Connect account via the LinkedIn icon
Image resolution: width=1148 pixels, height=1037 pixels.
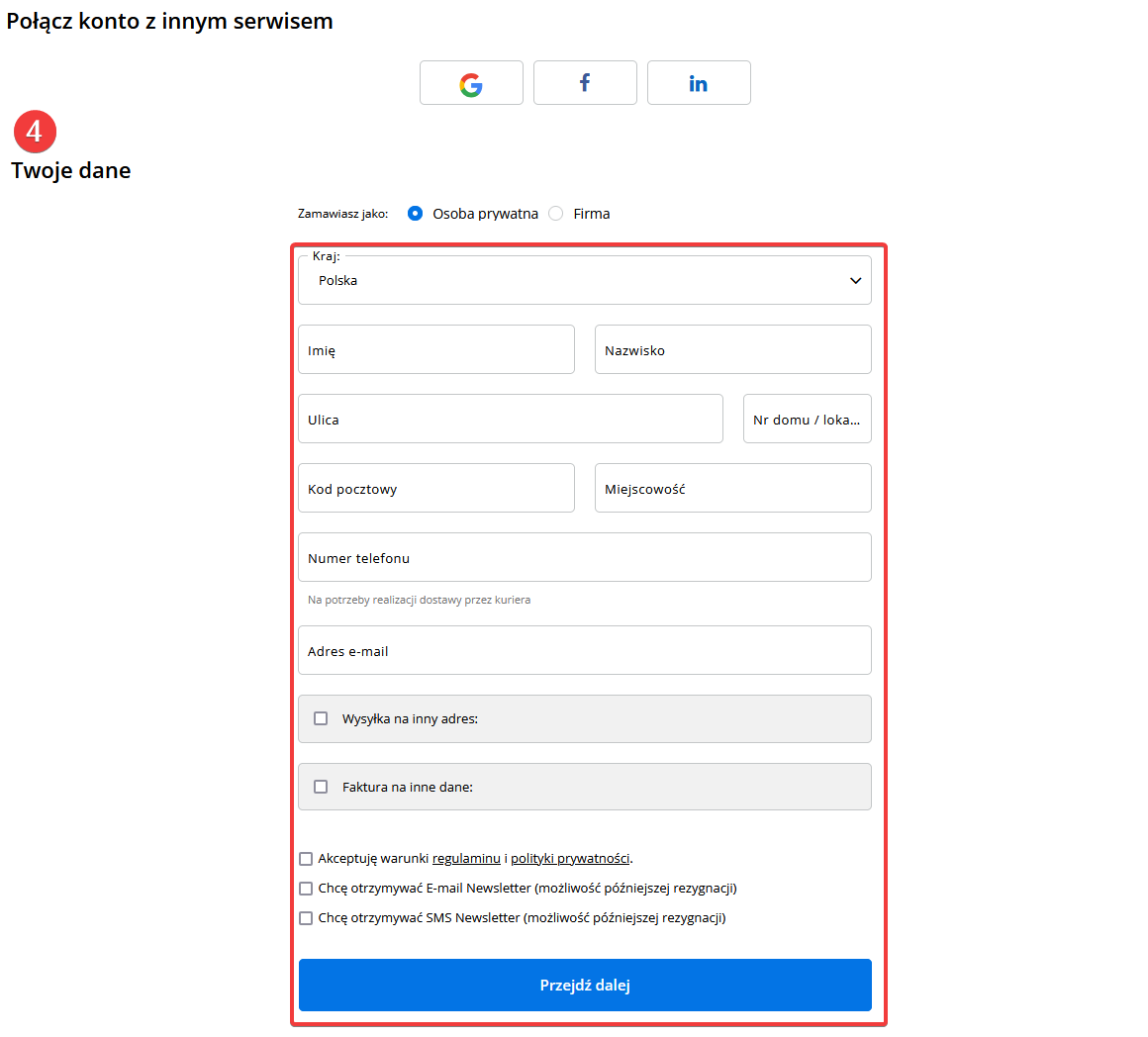click(x=699, y=83)
